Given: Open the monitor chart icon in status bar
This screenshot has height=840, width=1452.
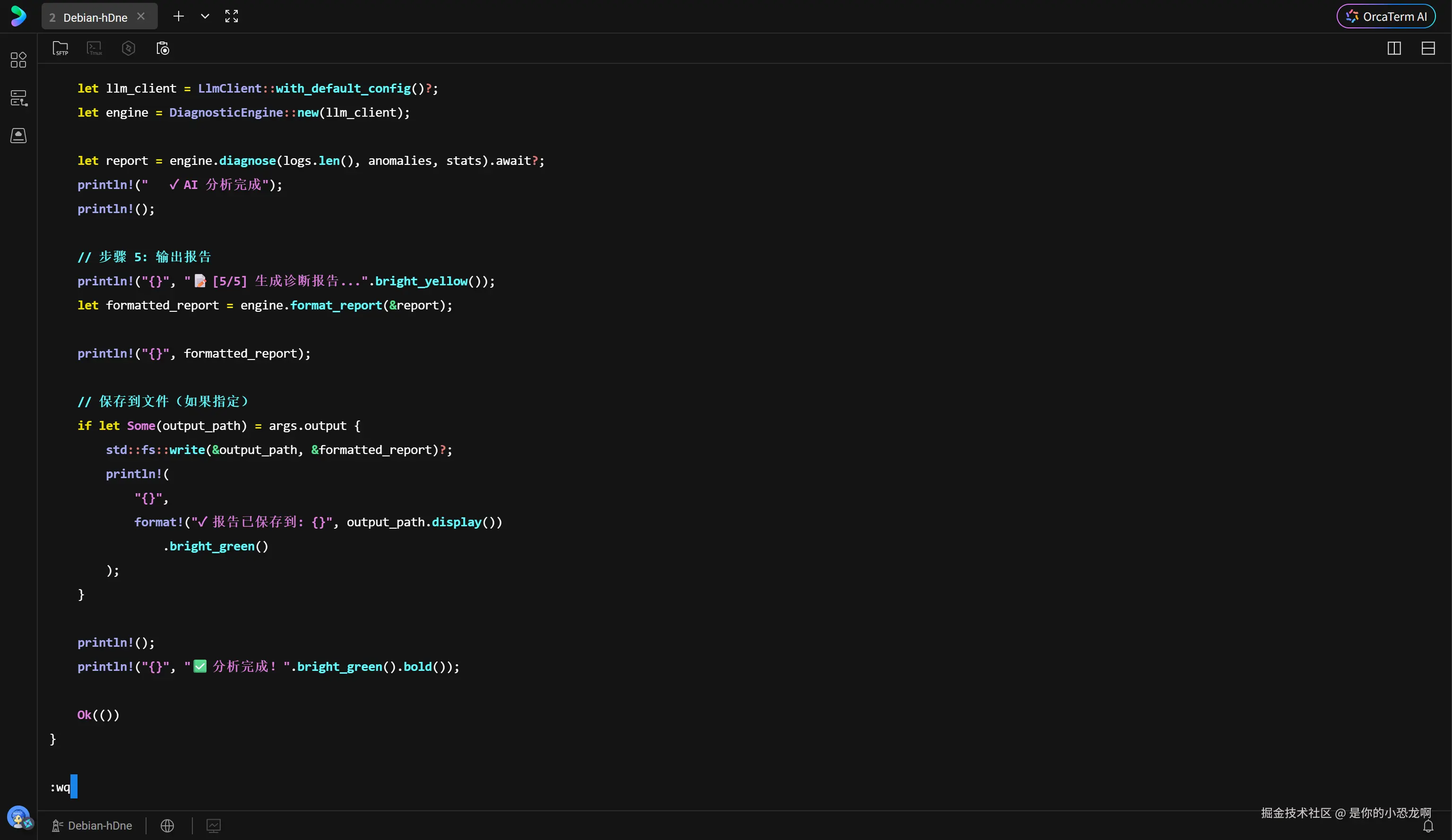Looking at the screenshot, I should pyautogui.click(x=214, y=826).
